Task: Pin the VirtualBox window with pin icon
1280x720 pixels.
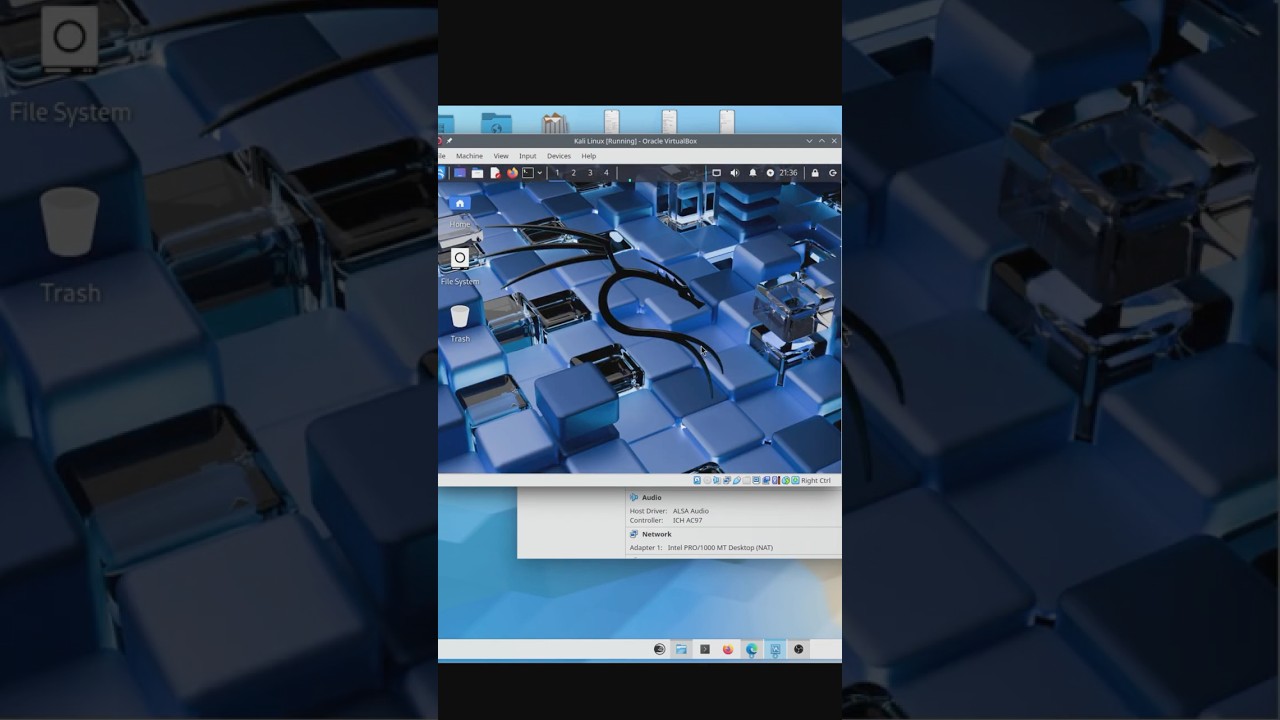Action: pos(449,141)
